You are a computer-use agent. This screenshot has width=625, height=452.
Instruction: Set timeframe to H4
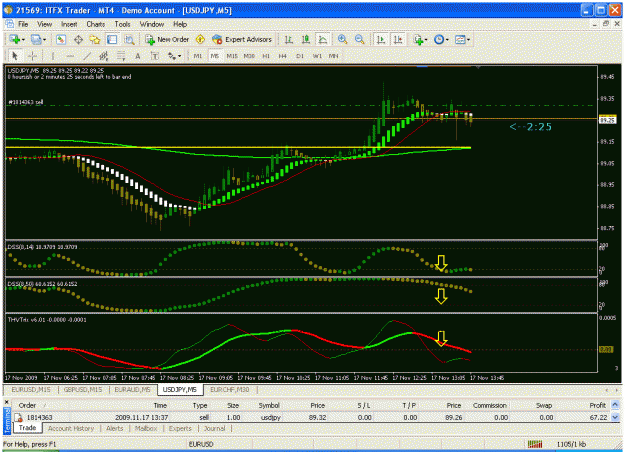coord(283,56)
